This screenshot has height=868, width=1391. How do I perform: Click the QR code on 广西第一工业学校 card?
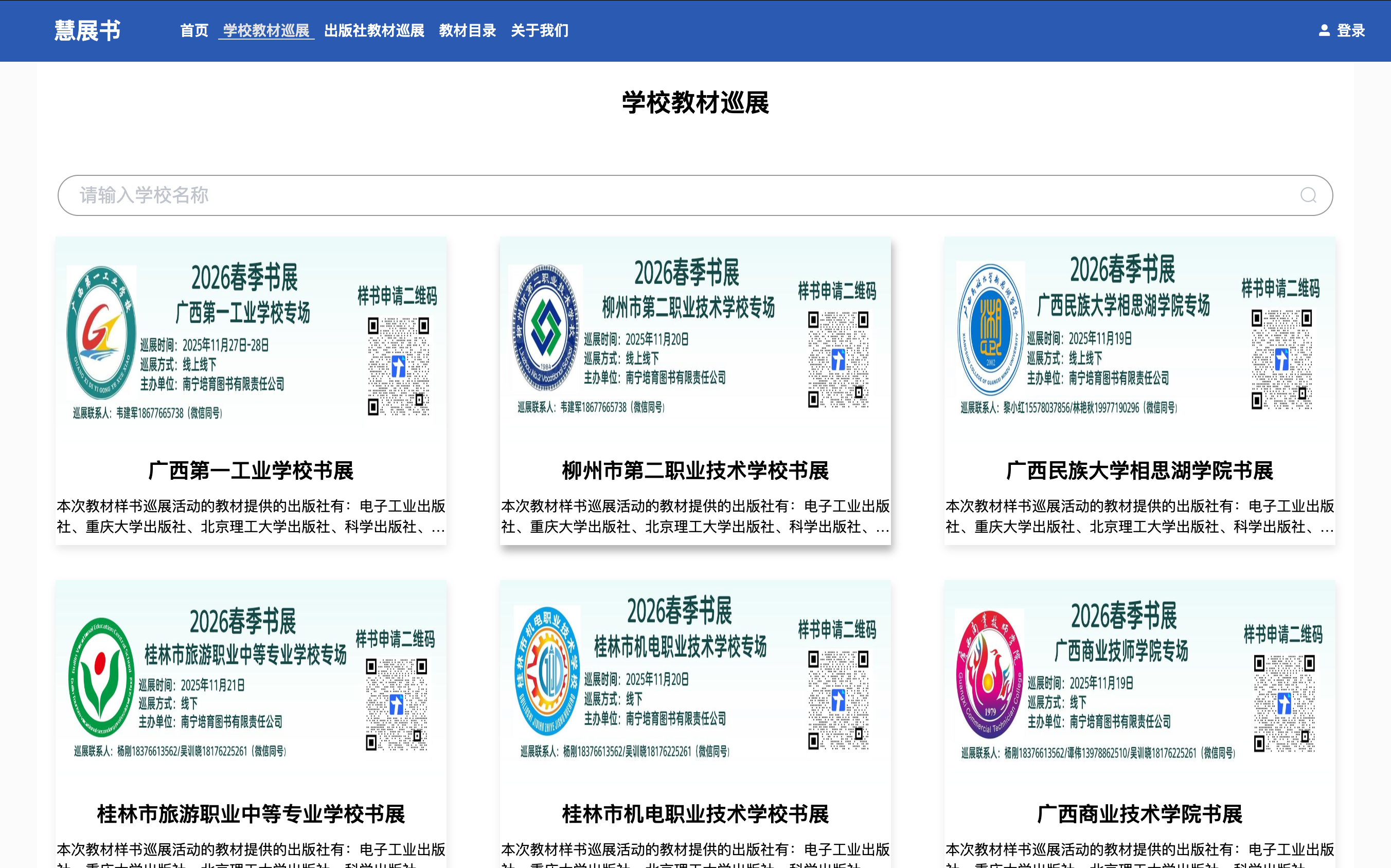(x=398, y=366)
